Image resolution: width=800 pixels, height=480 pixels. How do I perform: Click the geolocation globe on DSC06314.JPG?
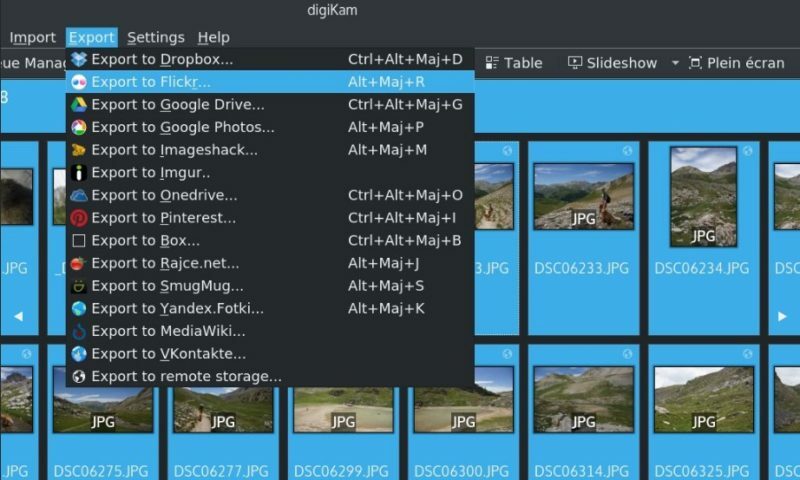[x=627, y=353]
